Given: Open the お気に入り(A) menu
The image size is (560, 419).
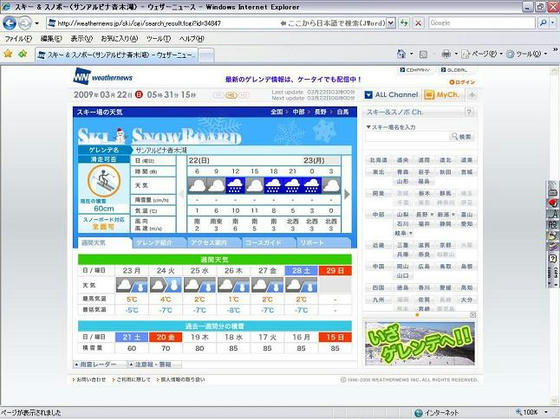Looking at the screenshot, I should pos(119,39).
